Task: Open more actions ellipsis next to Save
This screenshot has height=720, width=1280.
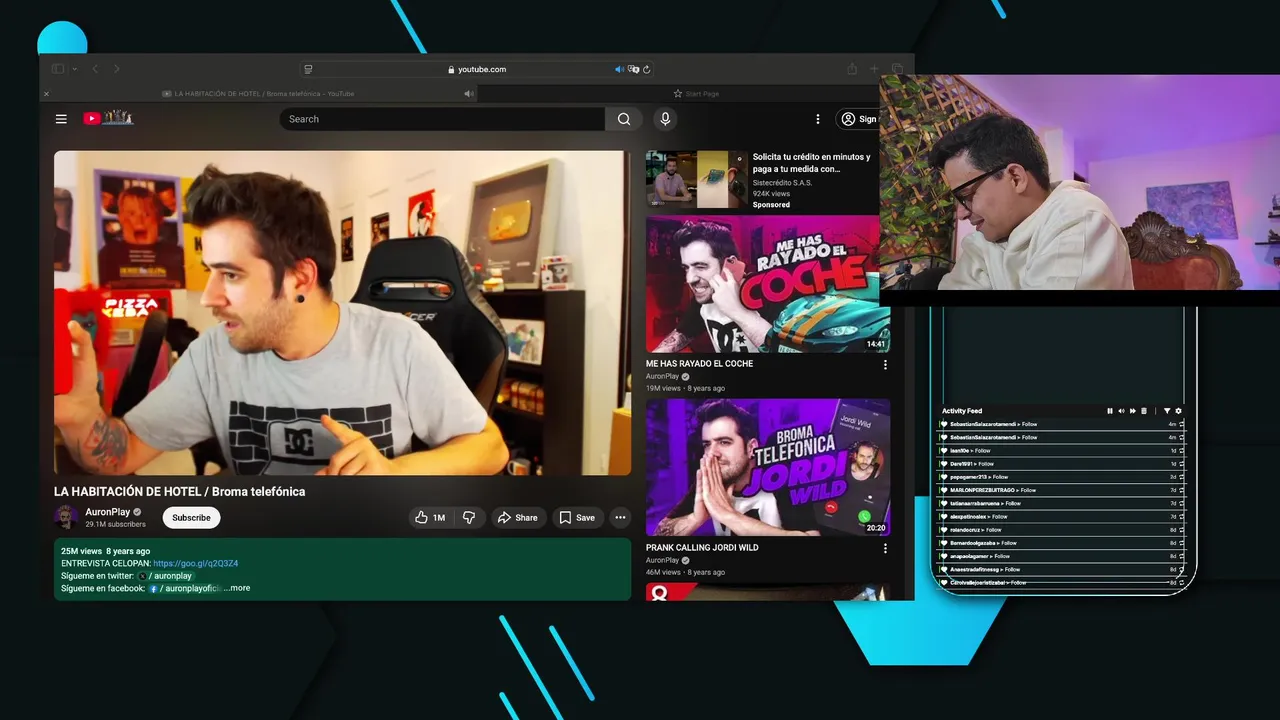Action: tap(620, 518)
